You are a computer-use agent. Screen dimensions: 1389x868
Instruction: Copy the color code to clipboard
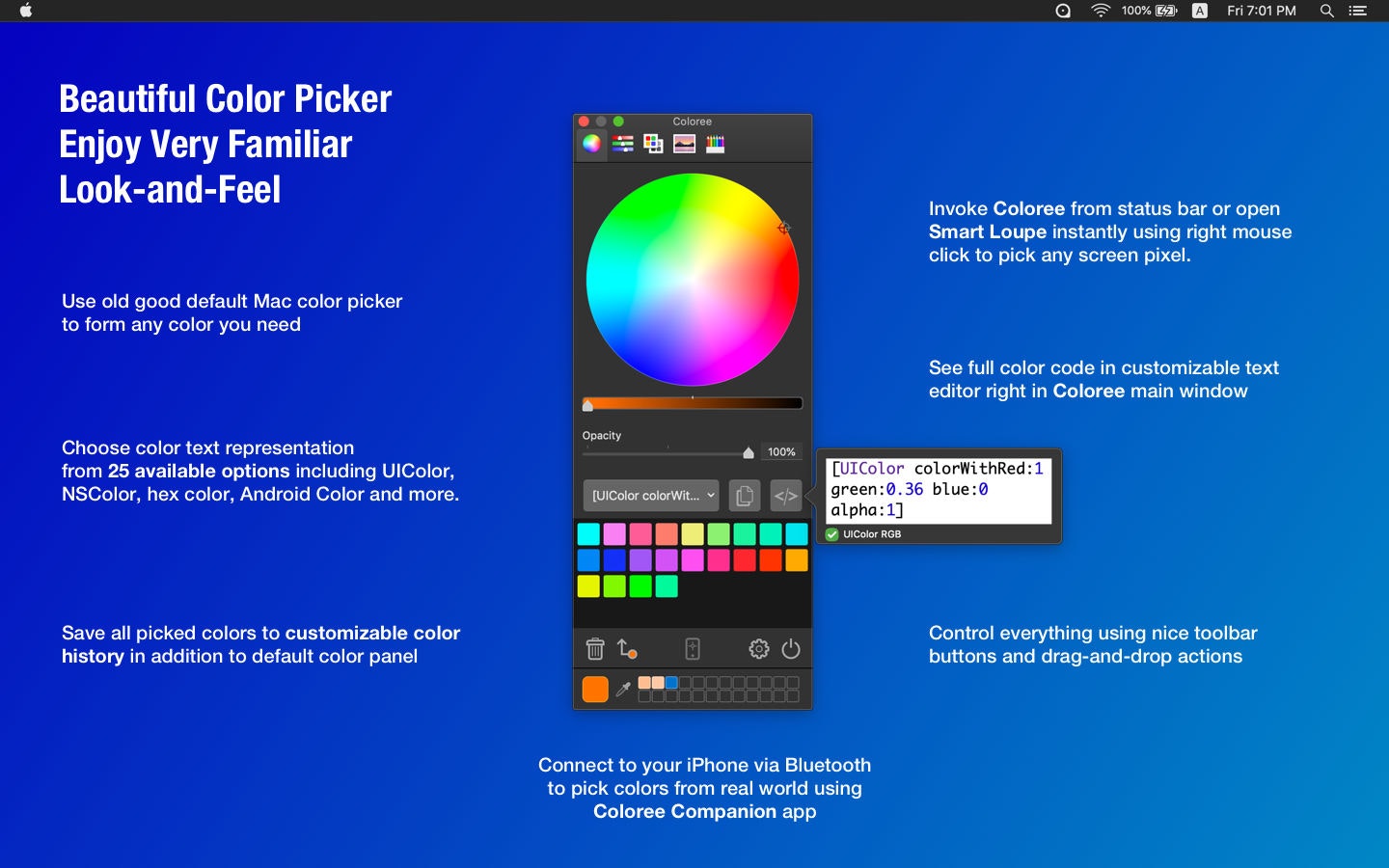744,495
